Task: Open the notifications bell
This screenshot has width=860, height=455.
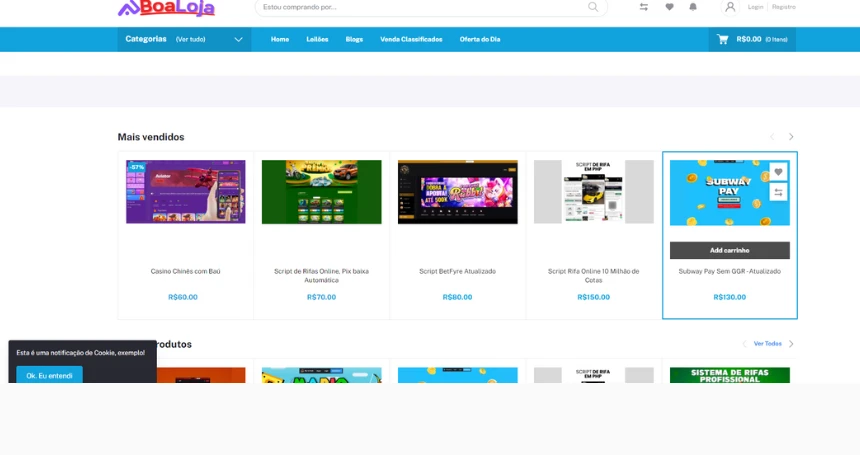Action: tap(693, 7)
